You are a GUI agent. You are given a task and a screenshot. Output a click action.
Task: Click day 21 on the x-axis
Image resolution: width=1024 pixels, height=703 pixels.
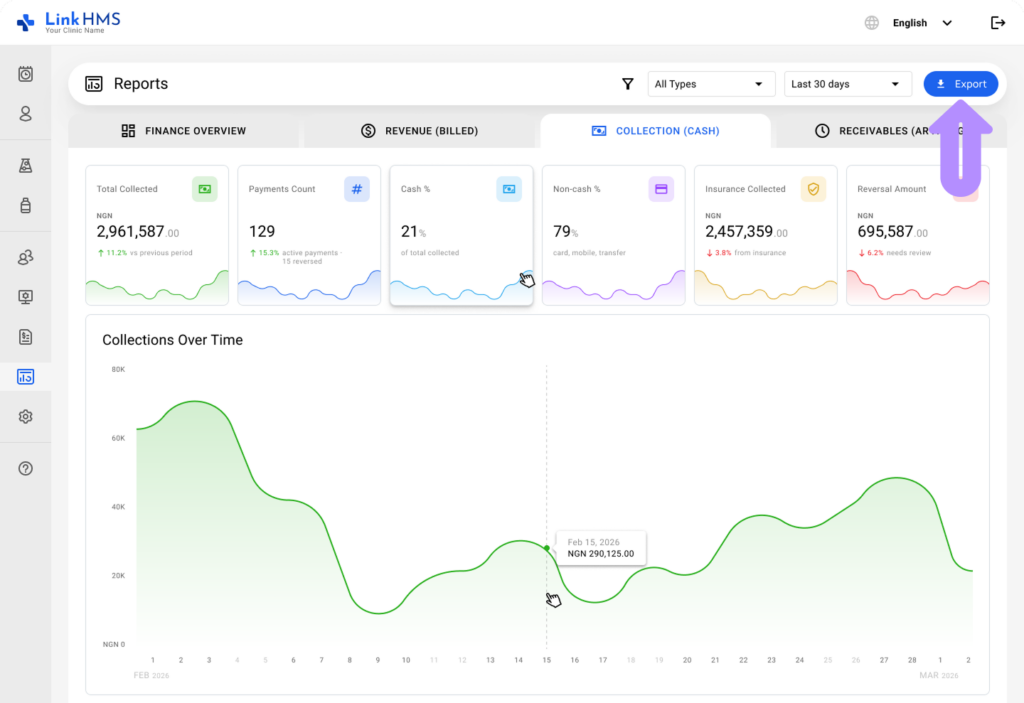point(715,660)
